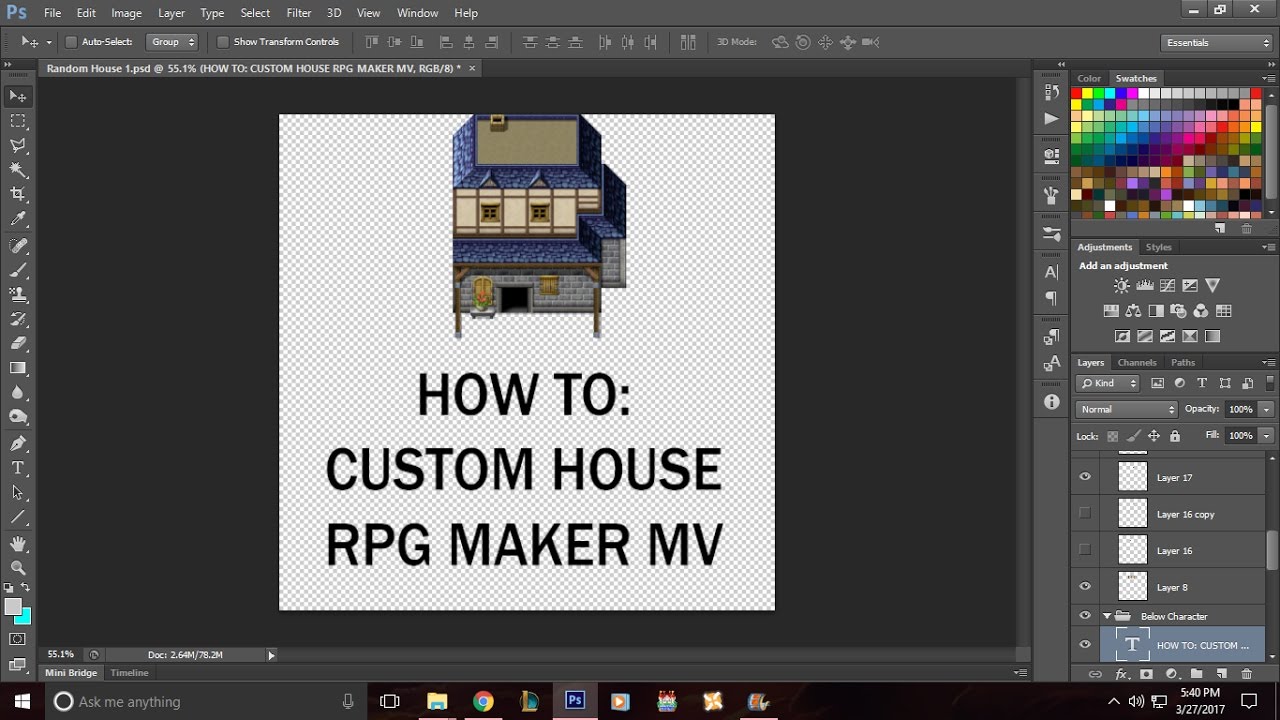The height and width of the screenshot is (720, 1280).
Task: Add a Curves adjustment
Action: (x=1167, y=286)
